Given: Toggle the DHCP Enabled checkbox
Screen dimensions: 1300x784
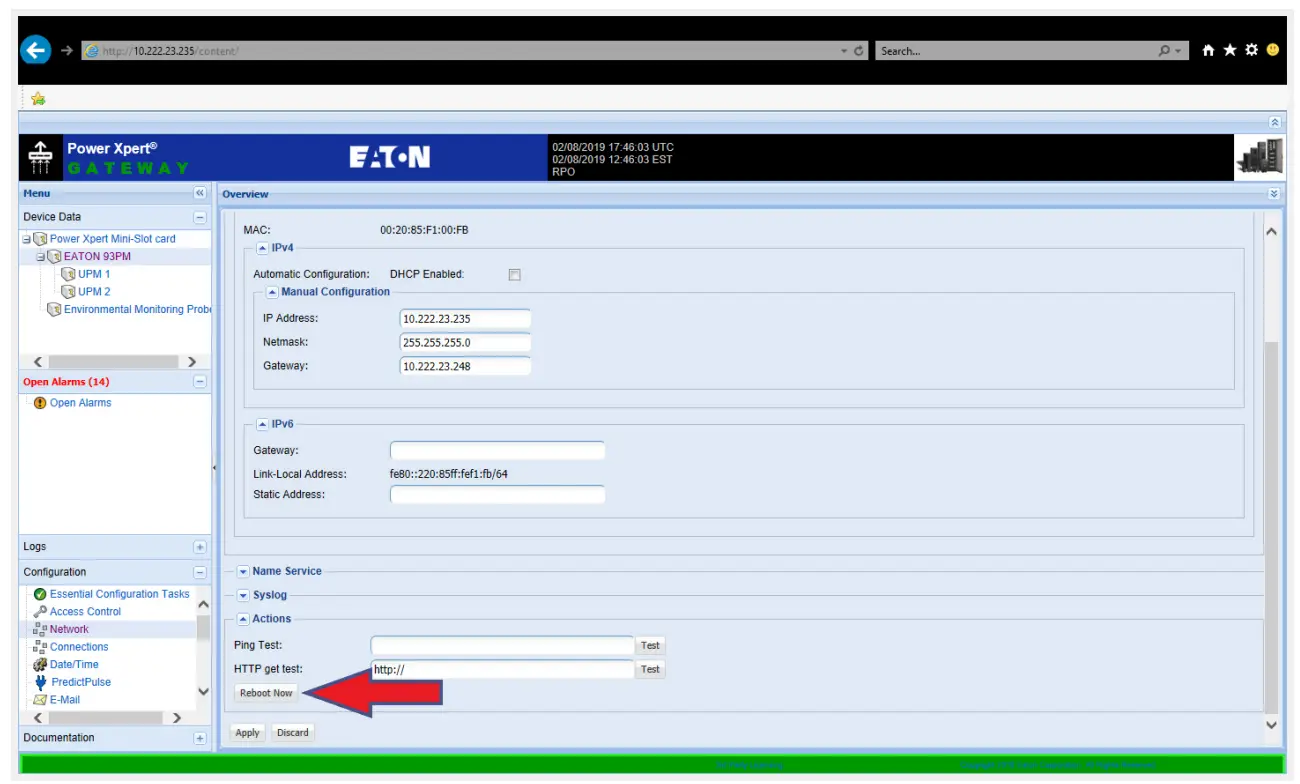Looking at the screenshot, I should click(x=514, y=275).
